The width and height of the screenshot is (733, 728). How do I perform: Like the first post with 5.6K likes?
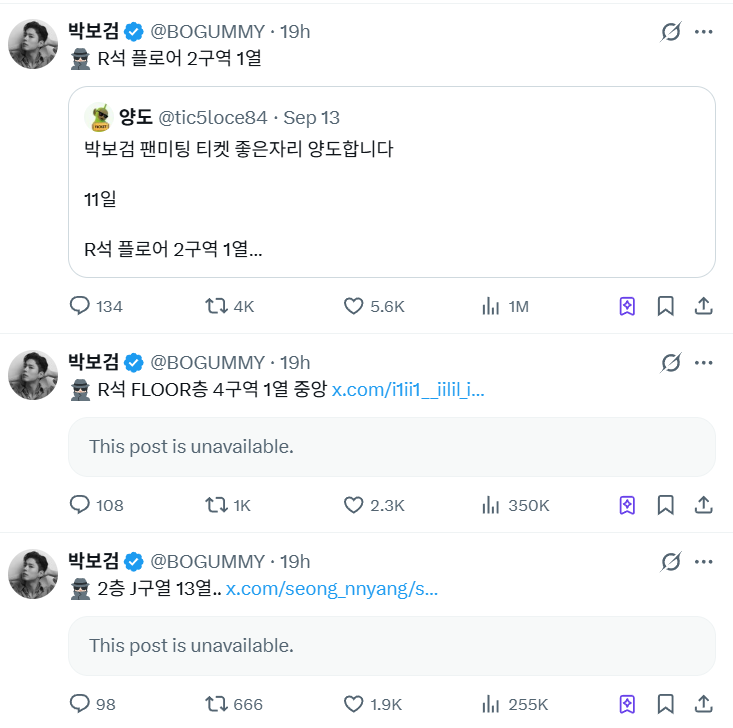click(353, 306)
